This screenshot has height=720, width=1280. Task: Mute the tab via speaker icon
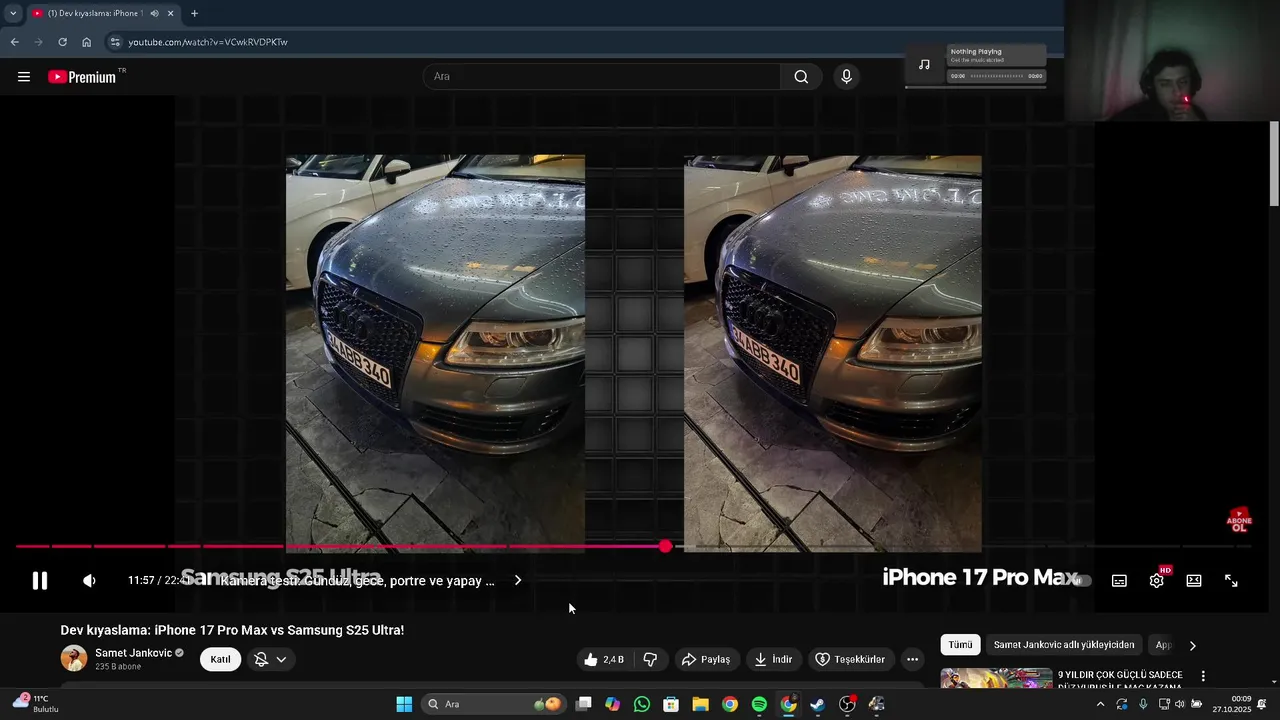154,13
